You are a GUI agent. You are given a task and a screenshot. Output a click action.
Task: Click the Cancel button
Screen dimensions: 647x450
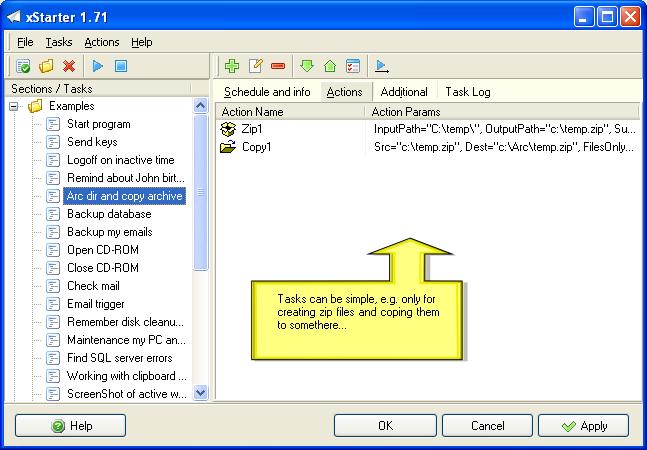pyautogui.click(x=487, y=425)
